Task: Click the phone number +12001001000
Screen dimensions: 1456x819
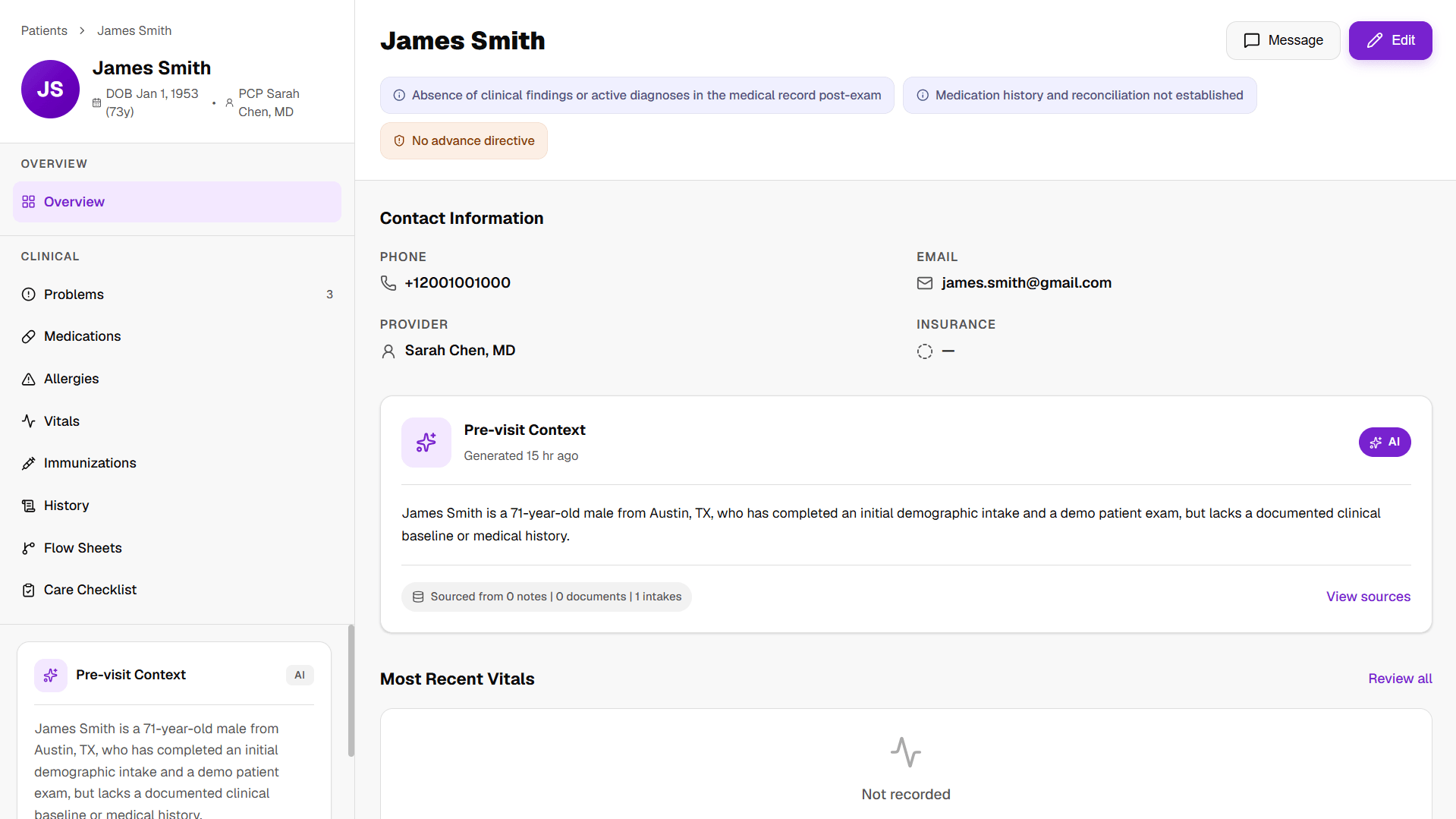Action: pos(458,283)
